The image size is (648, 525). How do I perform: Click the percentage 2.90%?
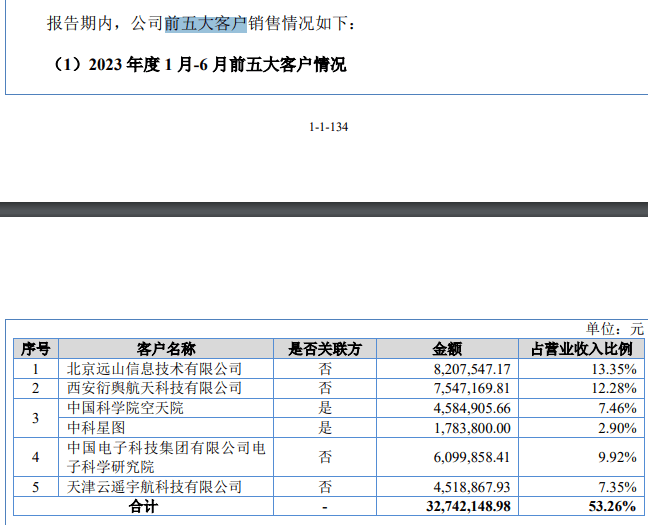617,428
